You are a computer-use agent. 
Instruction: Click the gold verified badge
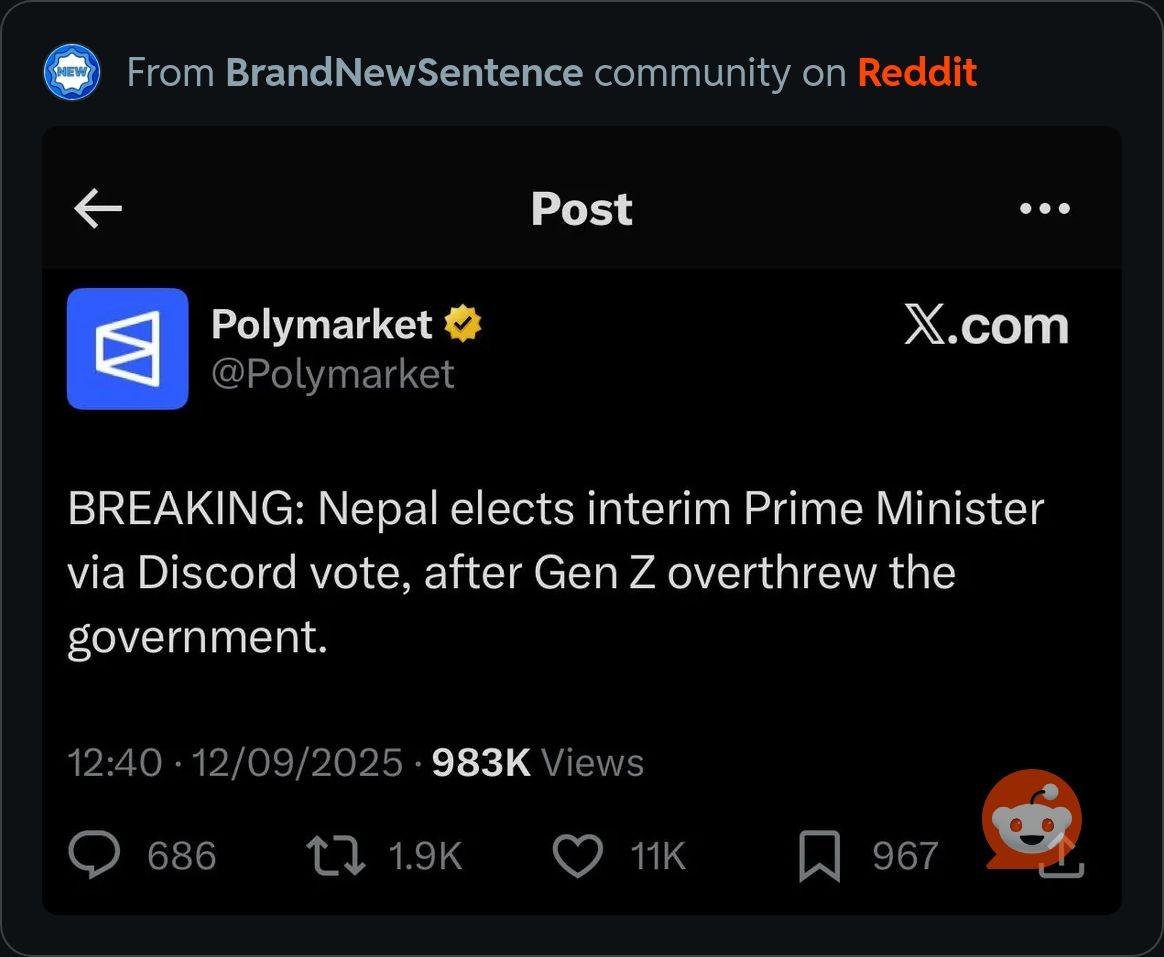(462, 325)
